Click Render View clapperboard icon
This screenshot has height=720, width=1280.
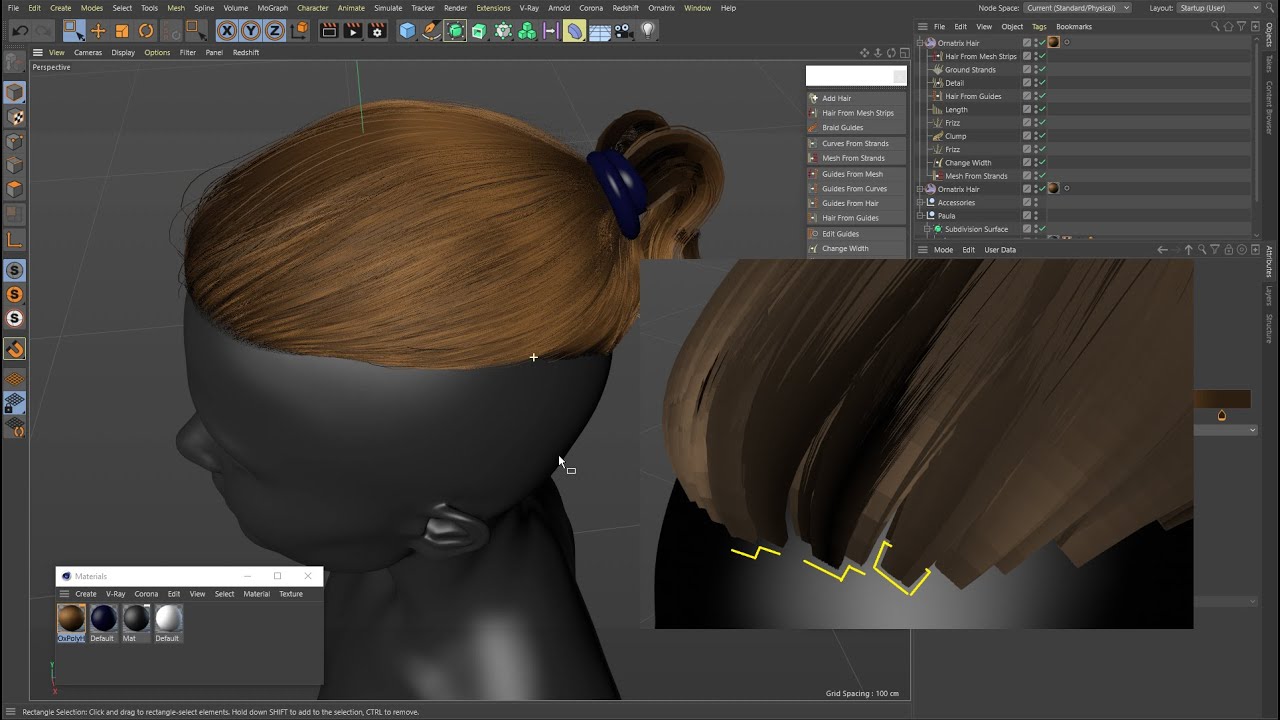click(x=328, y=31)
